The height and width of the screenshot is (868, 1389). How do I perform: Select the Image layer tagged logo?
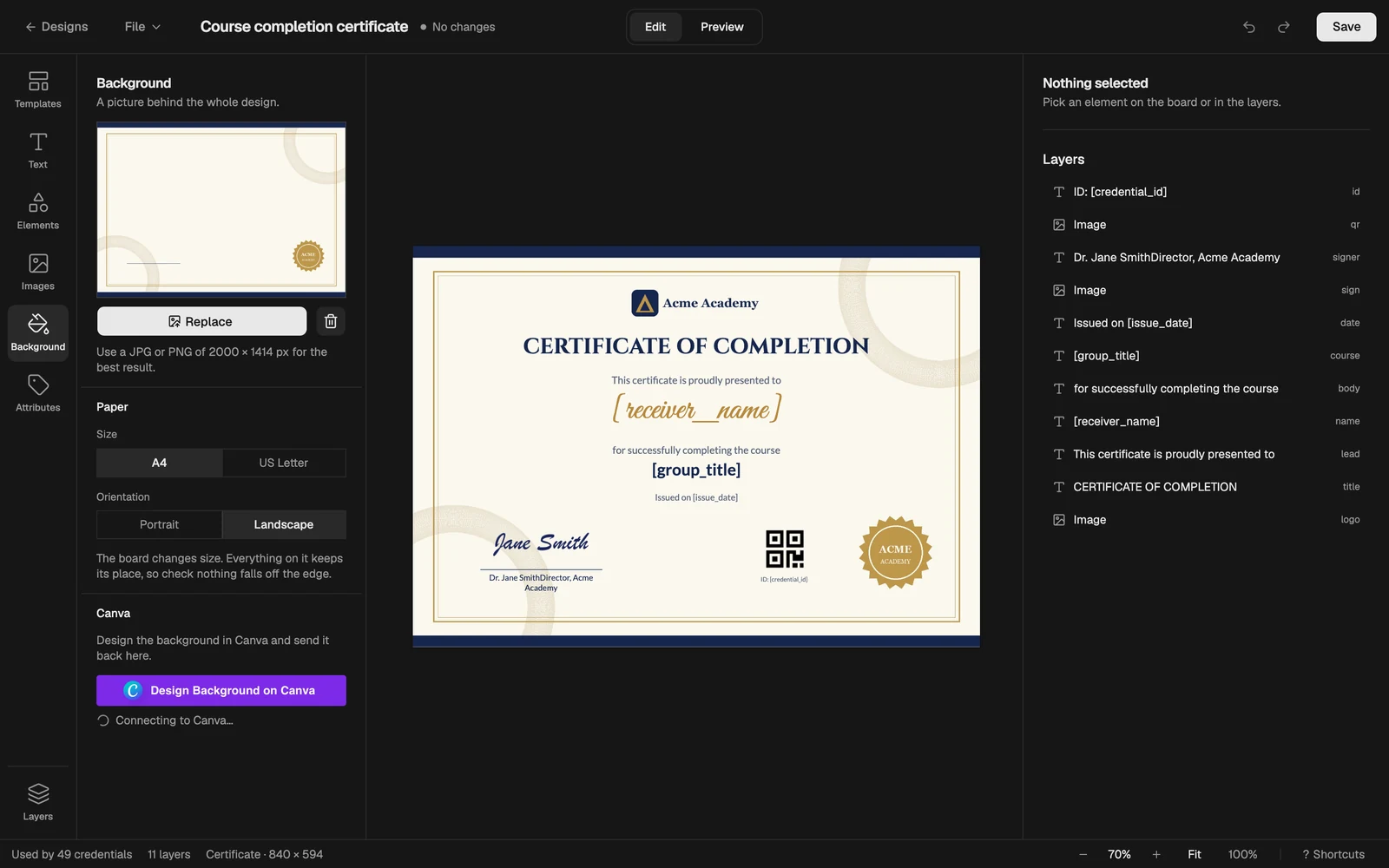click(1206, 520)
